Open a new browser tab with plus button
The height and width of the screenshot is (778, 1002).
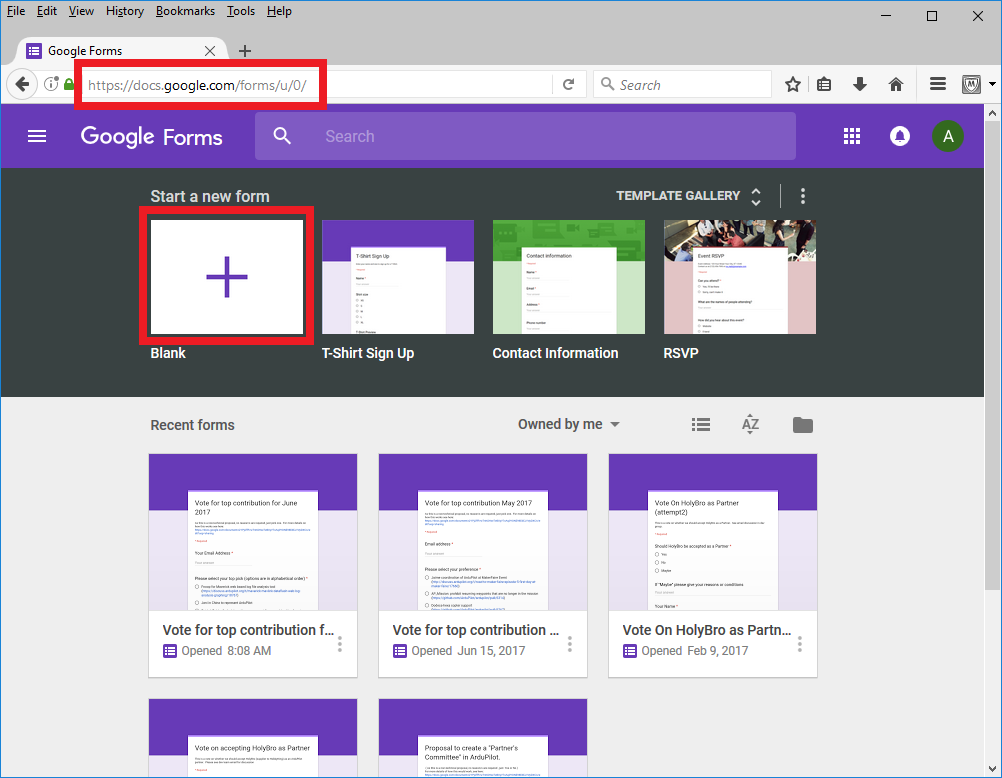tap(245, 51)
